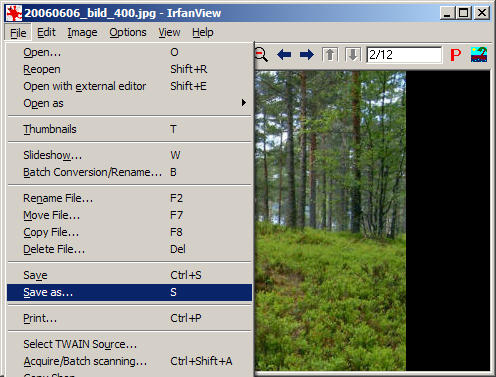This screenshot has height=377, width=496.
Task: Open the Help menu
Action: [203, 33]
